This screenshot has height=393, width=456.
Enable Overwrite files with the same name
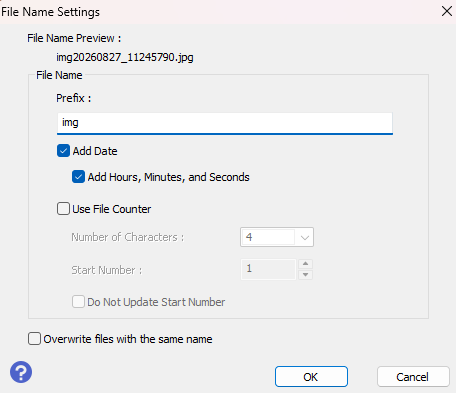coord(34,339)
